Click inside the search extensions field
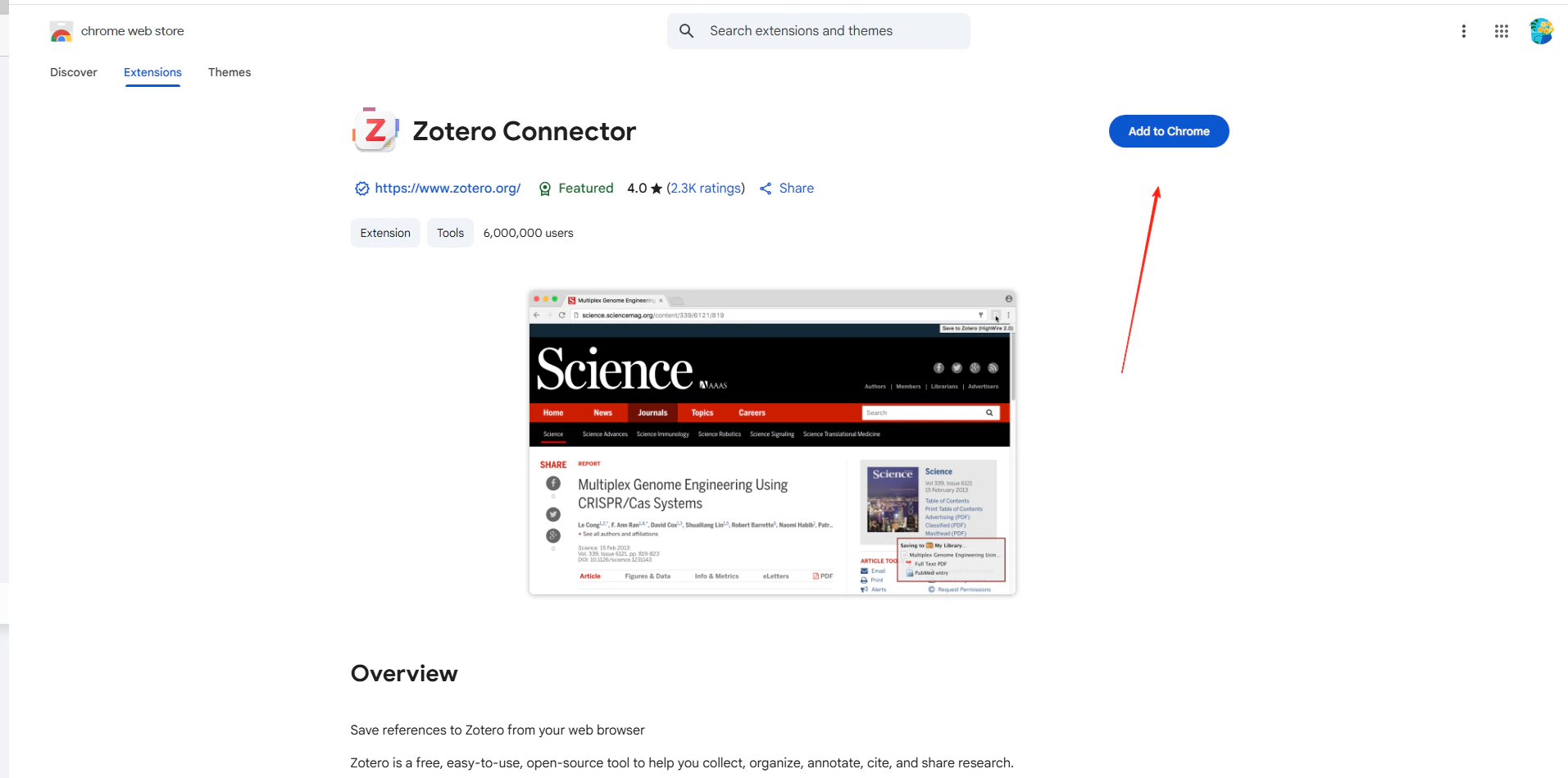 820,30
